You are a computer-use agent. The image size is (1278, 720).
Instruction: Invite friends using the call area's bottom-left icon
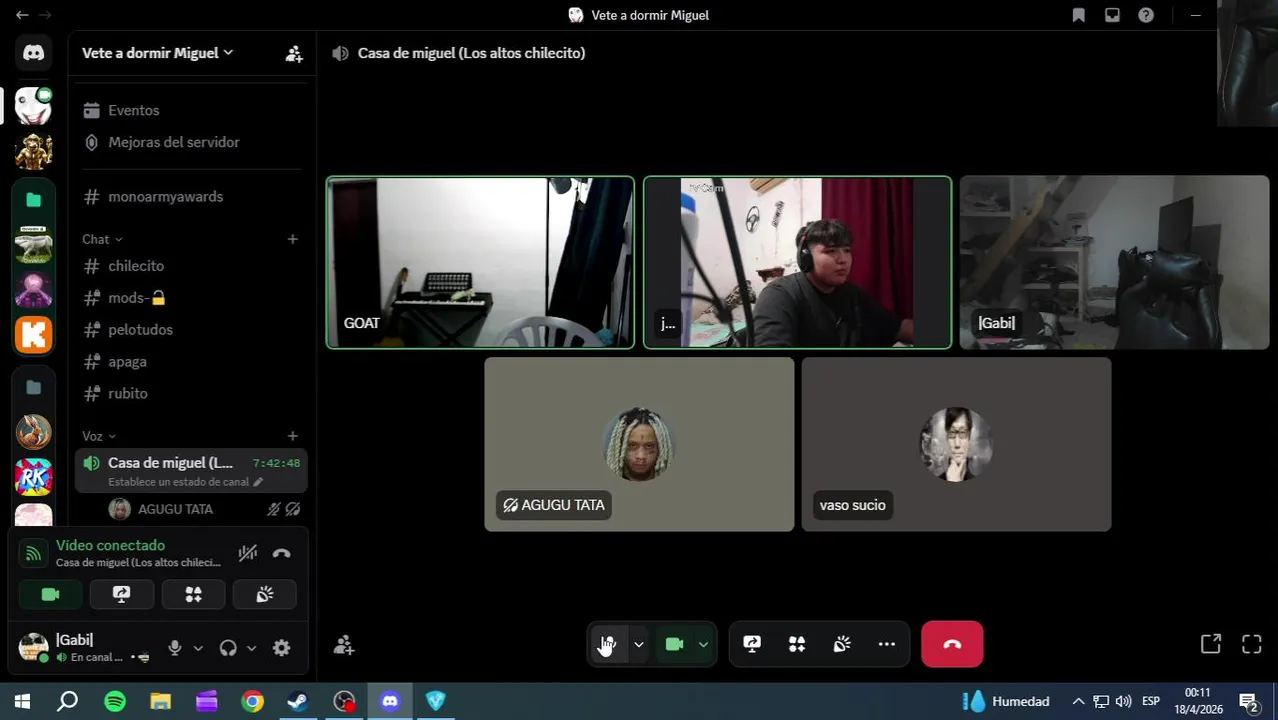pos(344,646)
